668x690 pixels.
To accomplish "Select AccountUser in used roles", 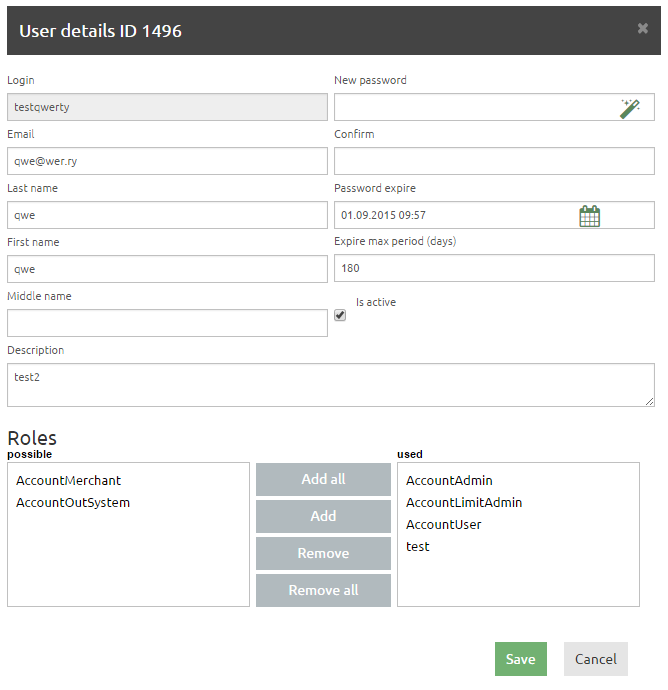I will click(443, 525).
